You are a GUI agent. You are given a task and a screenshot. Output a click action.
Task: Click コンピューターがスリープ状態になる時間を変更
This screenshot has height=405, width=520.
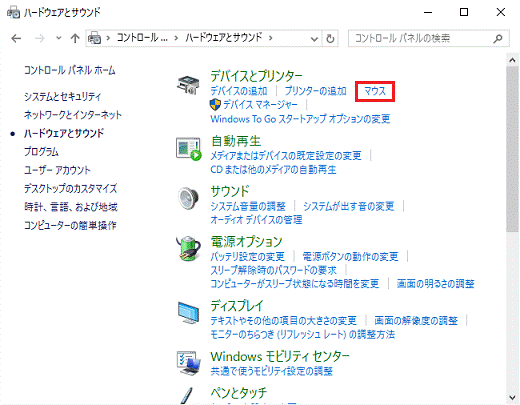(295, 283)
